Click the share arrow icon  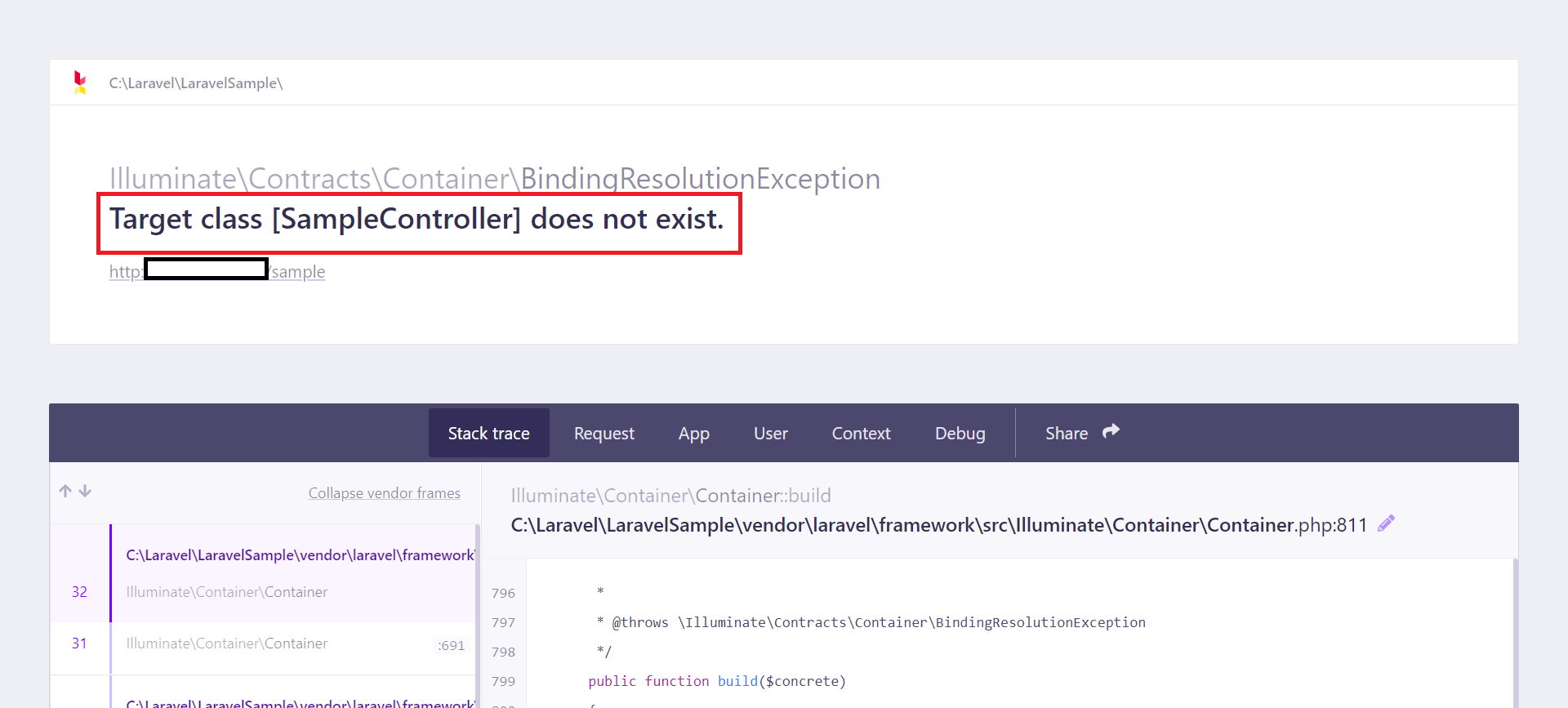tap(1111, 431)
